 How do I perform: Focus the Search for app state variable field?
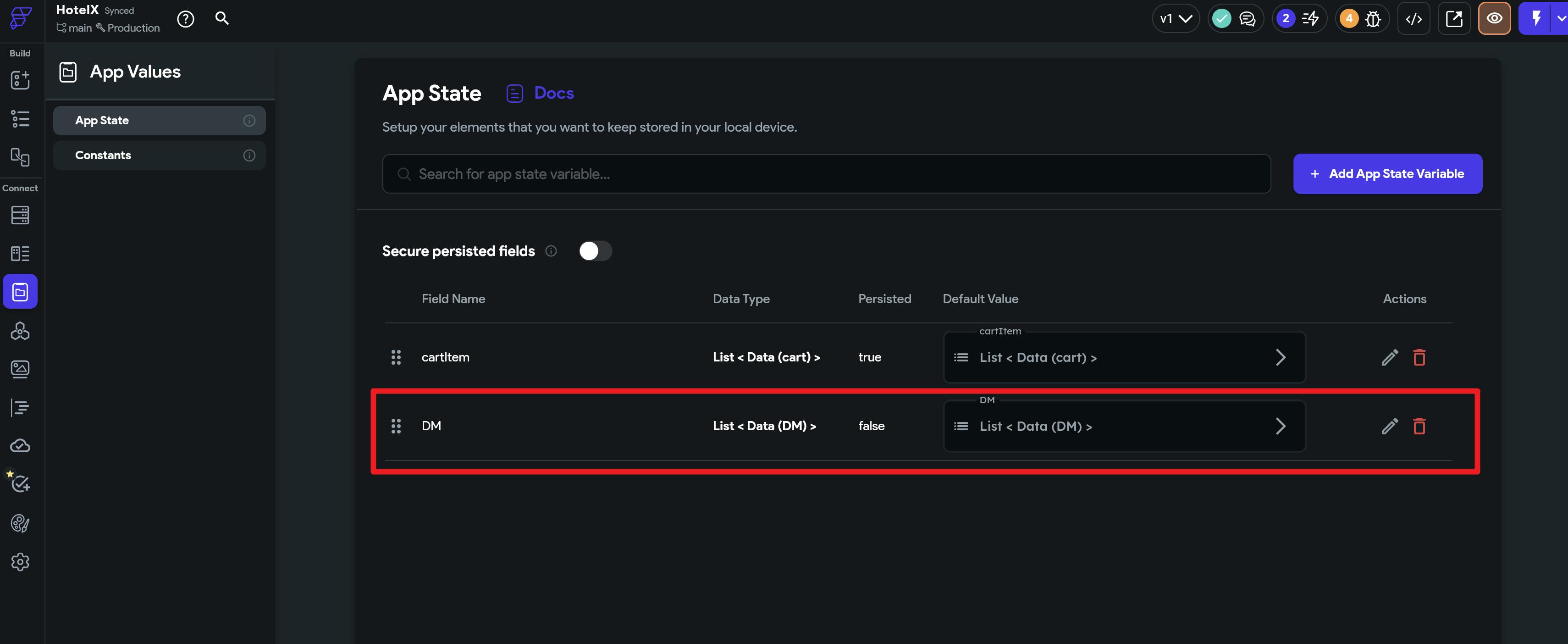point(826,174)
